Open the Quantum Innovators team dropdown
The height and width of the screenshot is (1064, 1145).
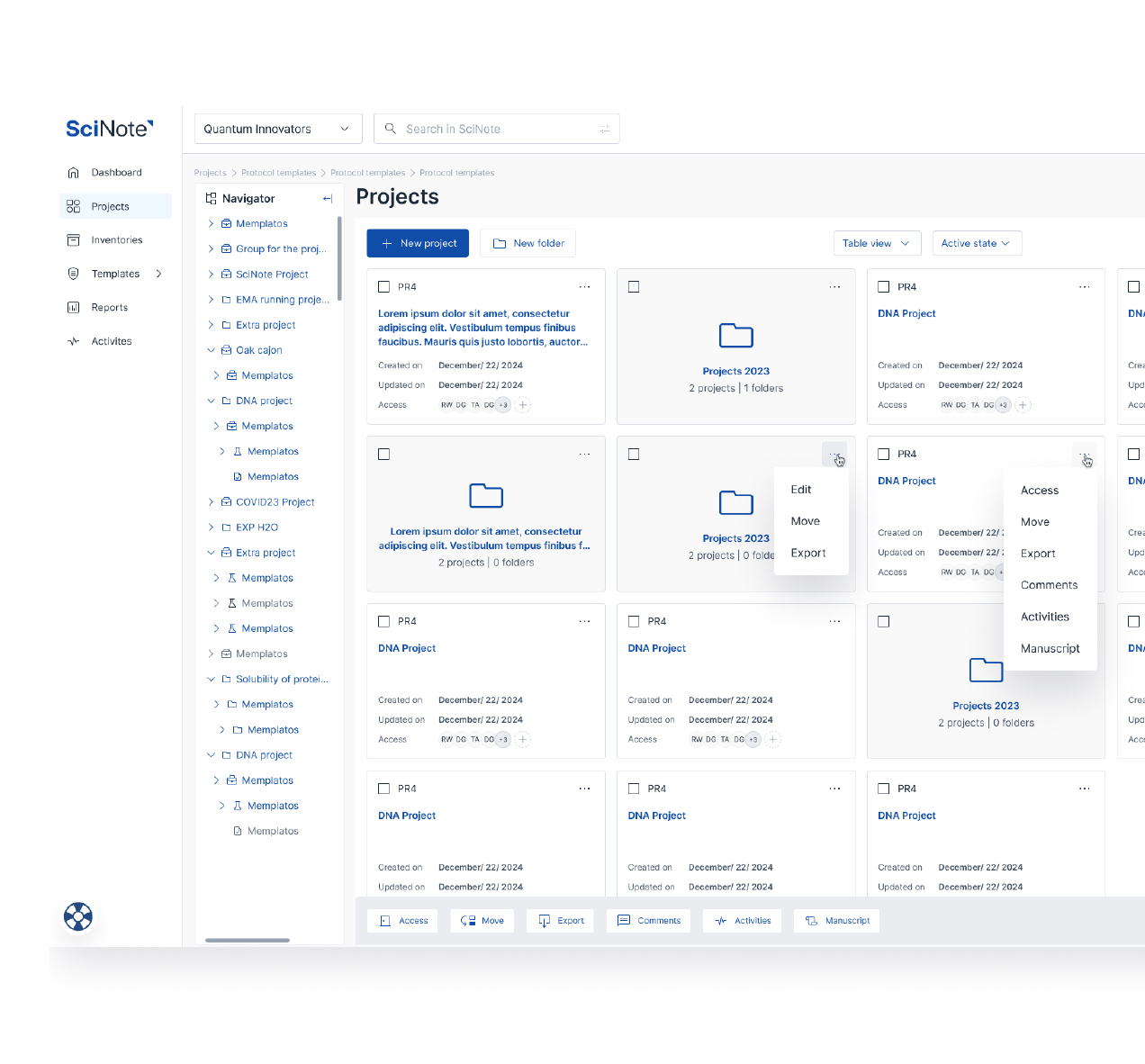pyautogui.click(x=277, y=129)
